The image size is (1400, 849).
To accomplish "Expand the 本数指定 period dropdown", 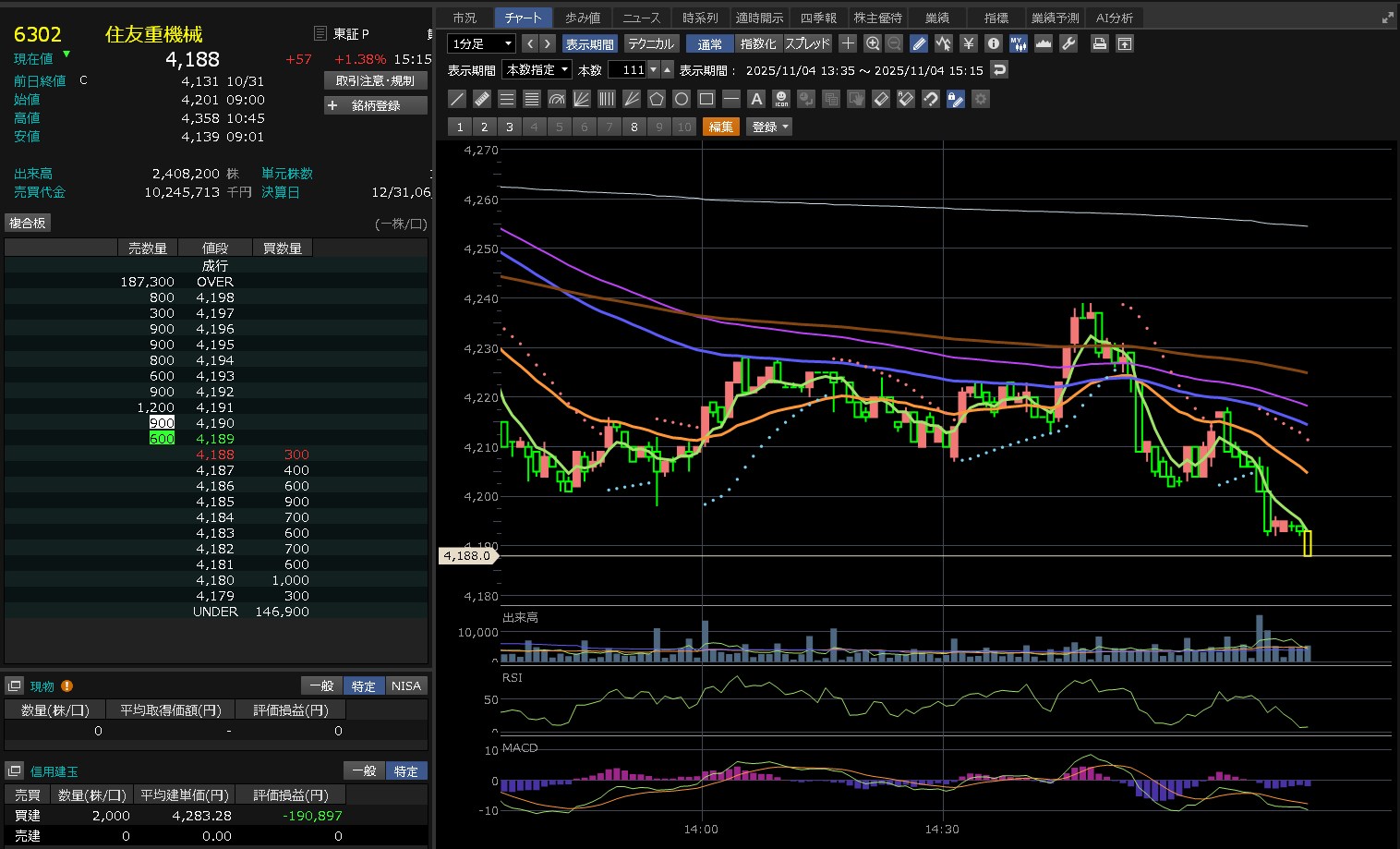I will coord(537,70).
